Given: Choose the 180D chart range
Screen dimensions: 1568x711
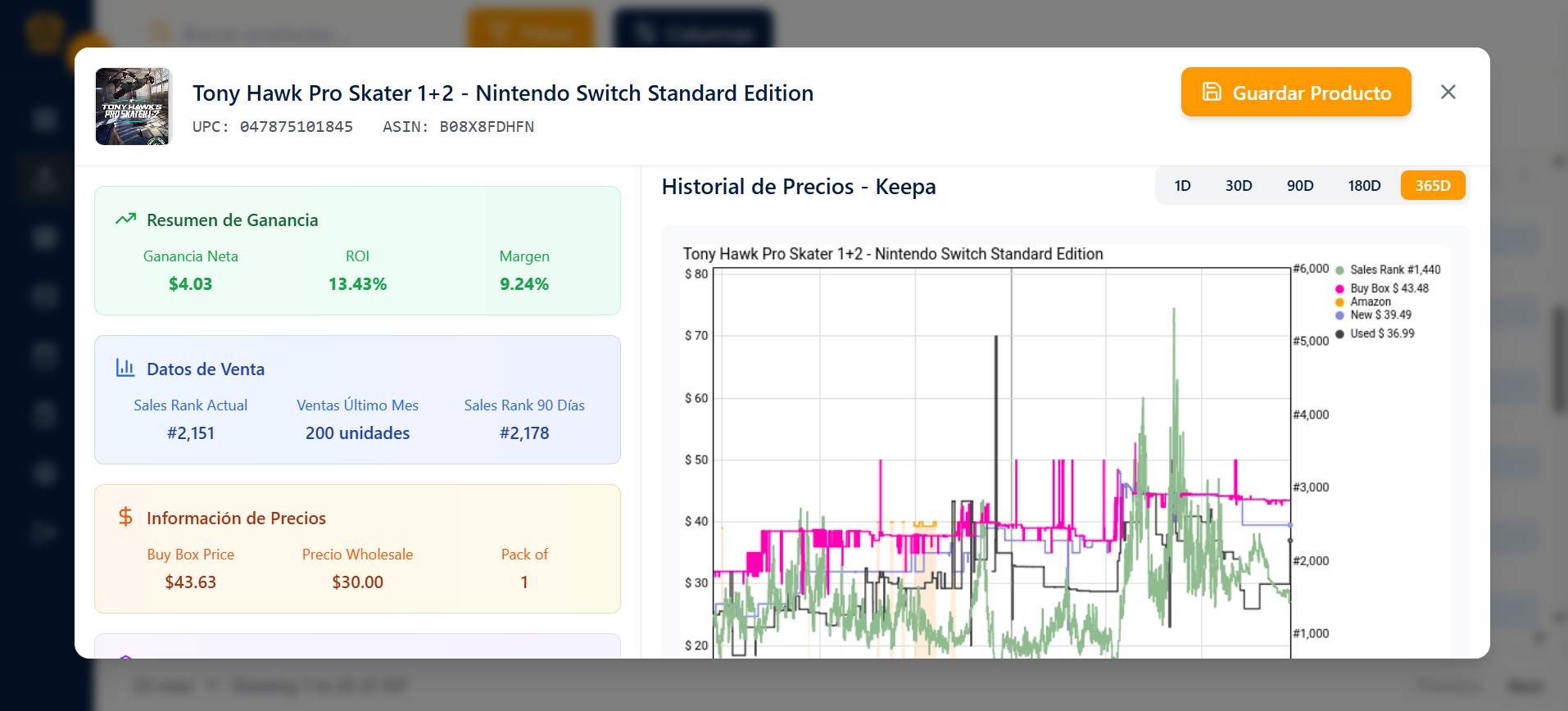Looking at the screenshot, I should 1364,186.
